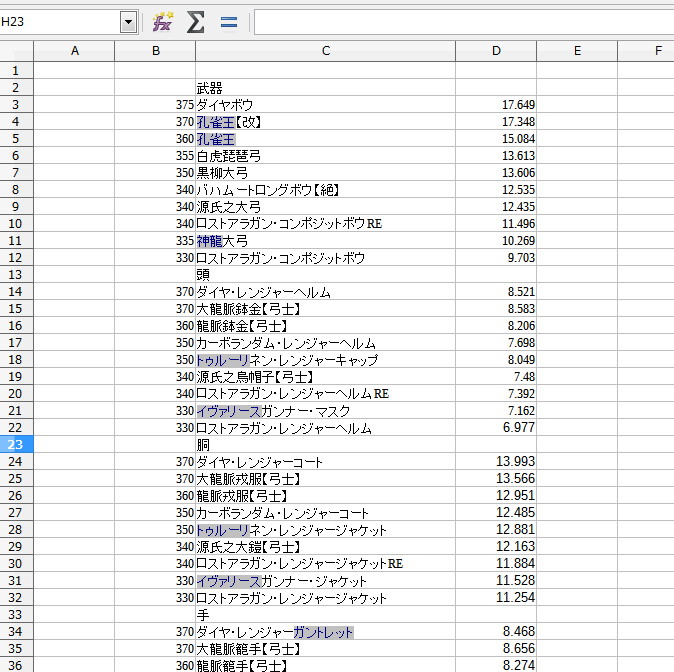Click cell containing 手
The image size is (674, 672).
[325, 614]
